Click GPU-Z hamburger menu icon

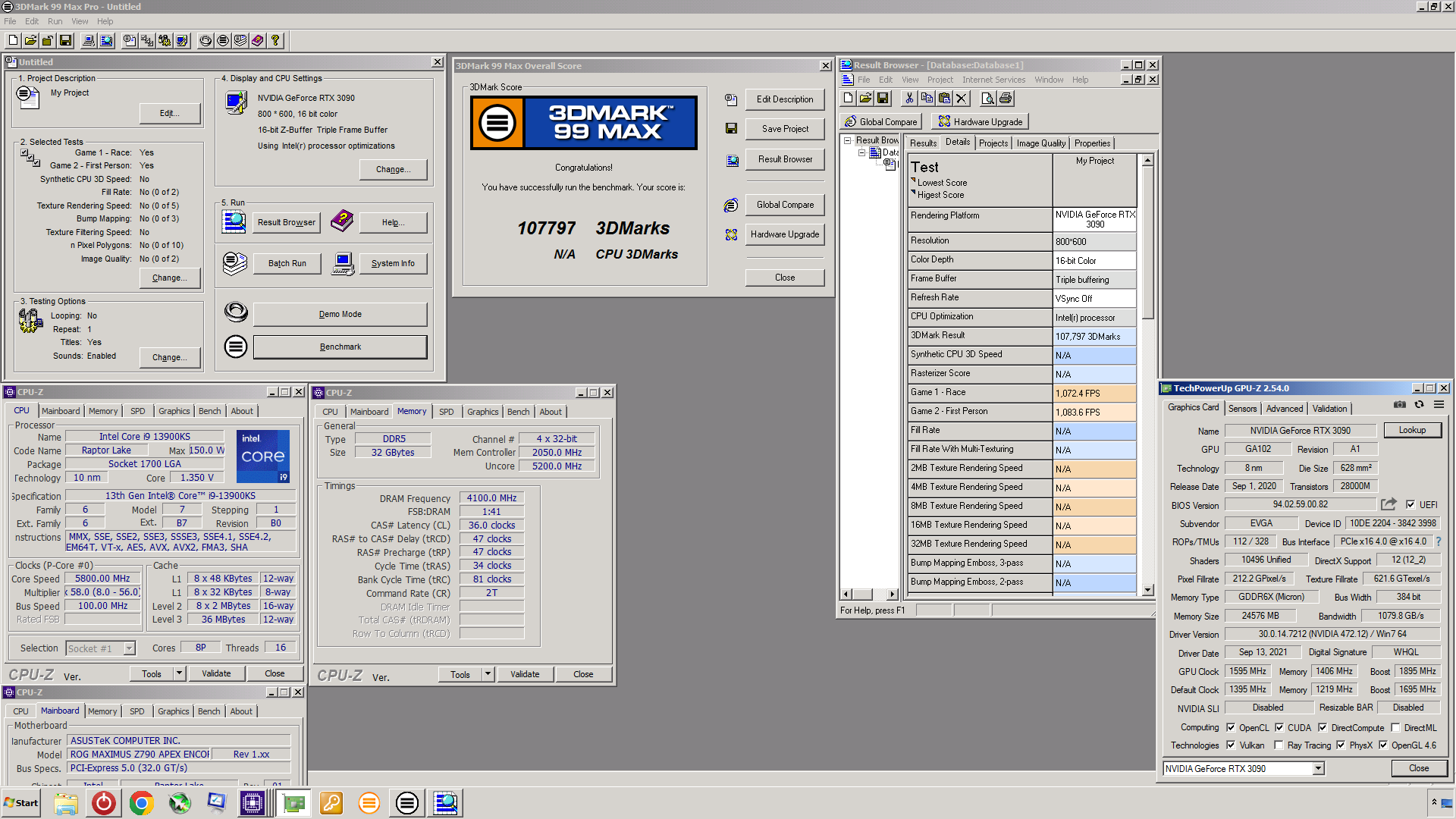1439,405
